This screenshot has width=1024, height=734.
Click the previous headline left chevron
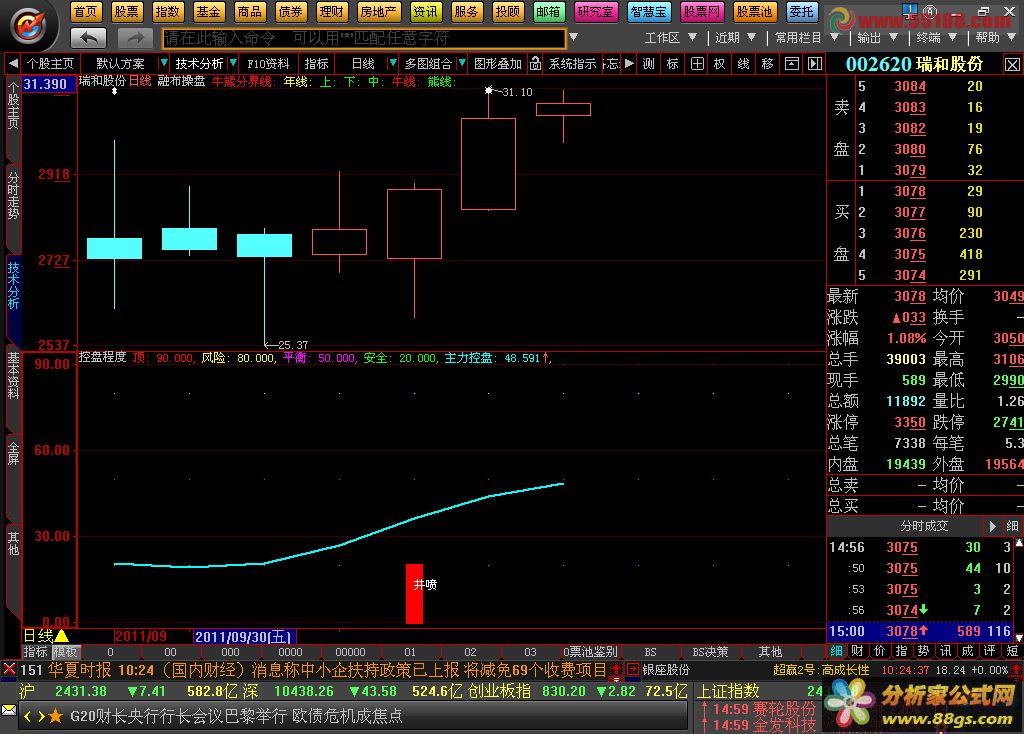[x=28, y=716]
